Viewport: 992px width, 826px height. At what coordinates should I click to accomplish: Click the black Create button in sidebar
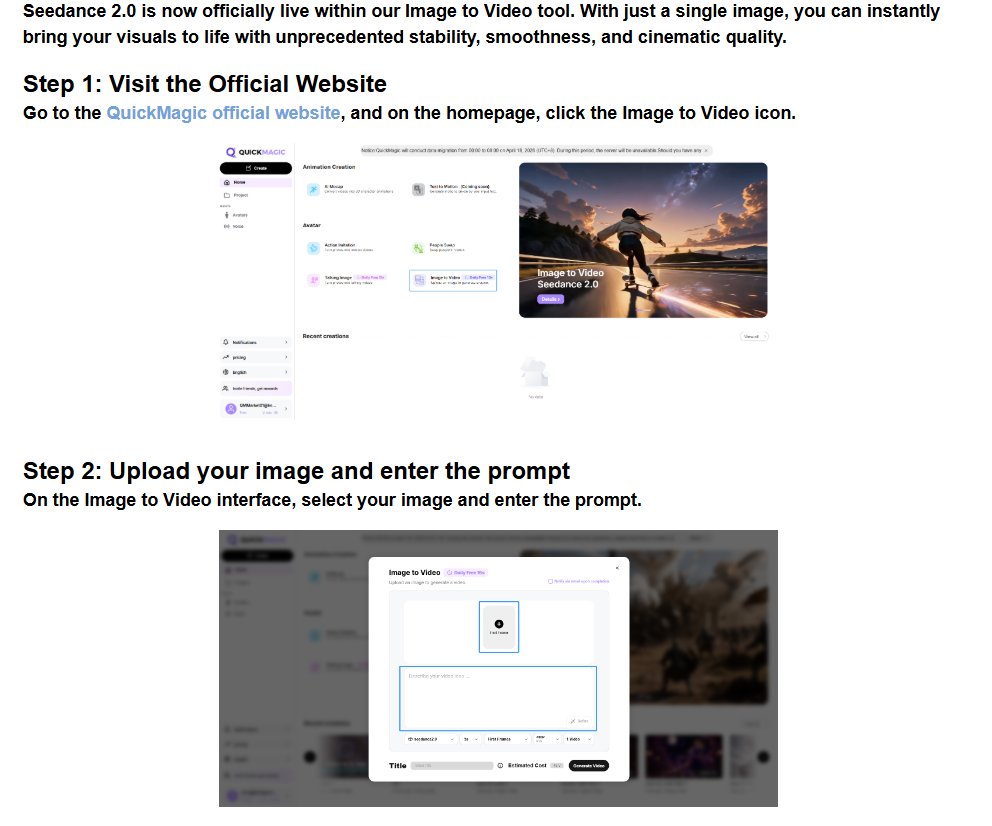256,168
